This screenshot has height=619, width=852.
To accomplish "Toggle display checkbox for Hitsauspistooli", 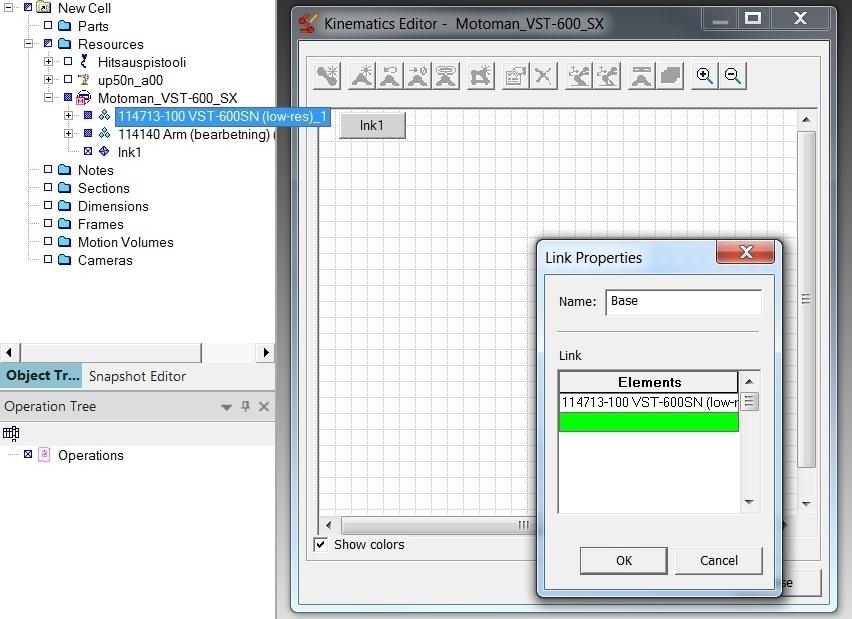I will coord(68,61).
